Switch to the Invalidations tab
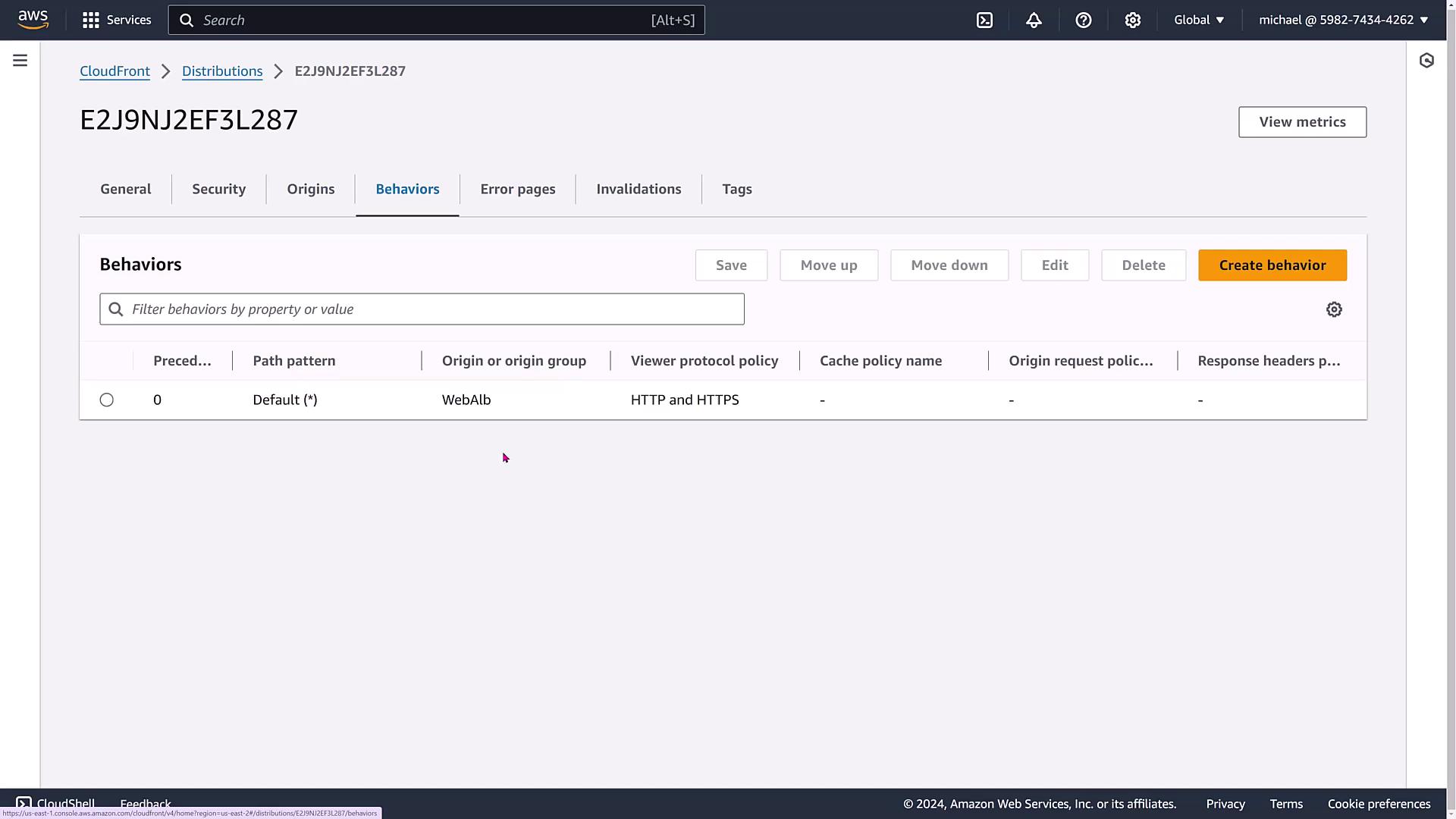 coord(639,189)
